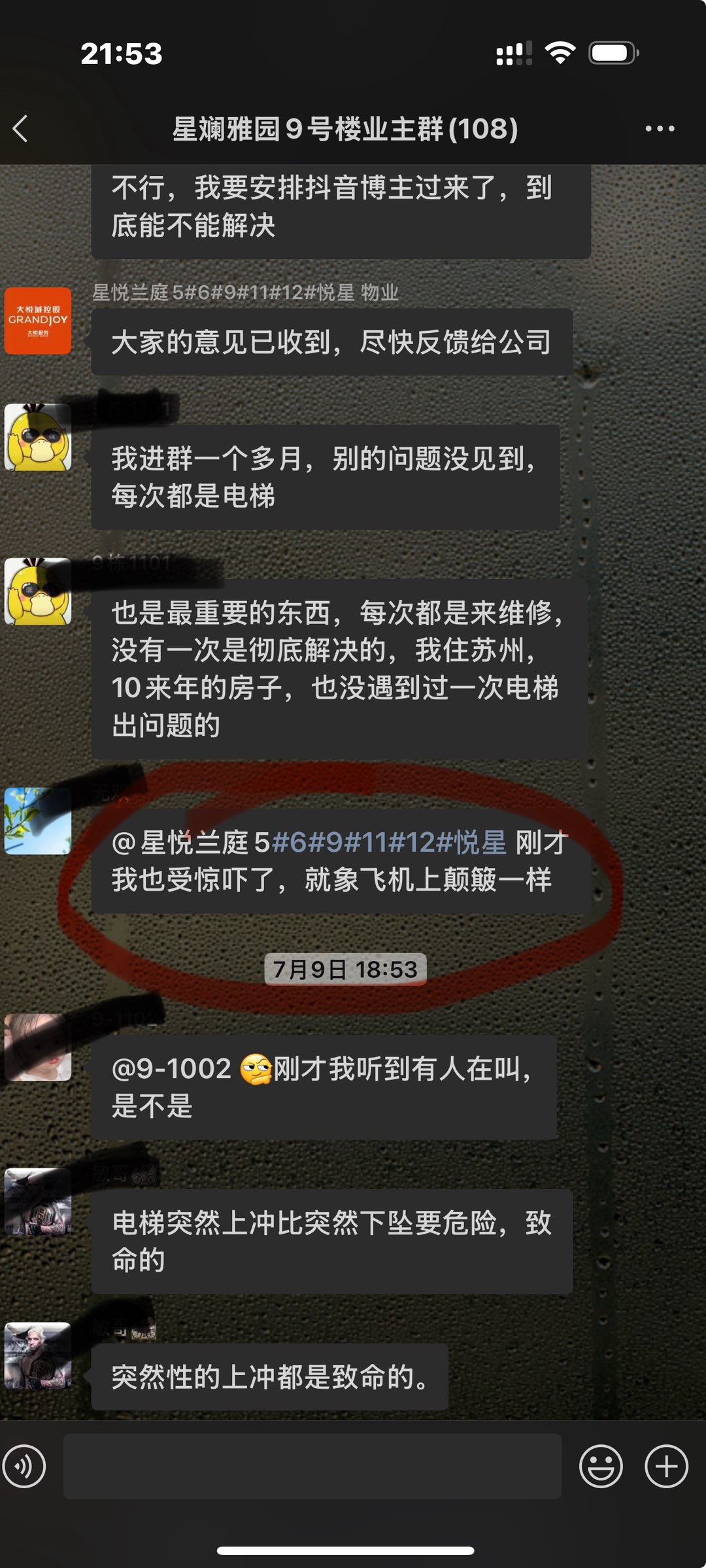Tap the back arrow in the chat header
706x1568 pixels.
tap(20, 129)
